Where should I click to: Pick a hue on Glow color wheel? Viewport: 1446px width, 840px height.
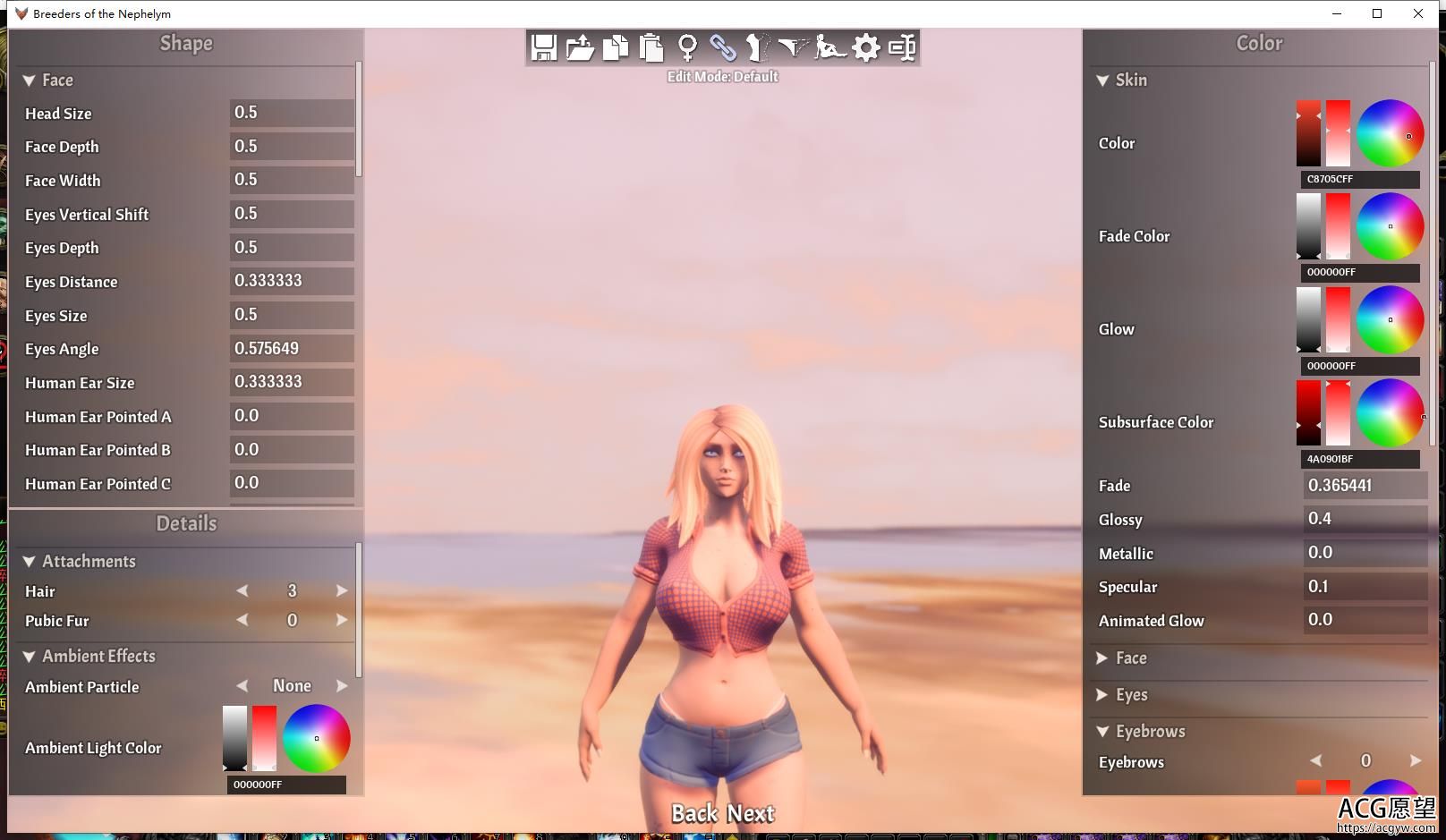tap(1390, 319)
